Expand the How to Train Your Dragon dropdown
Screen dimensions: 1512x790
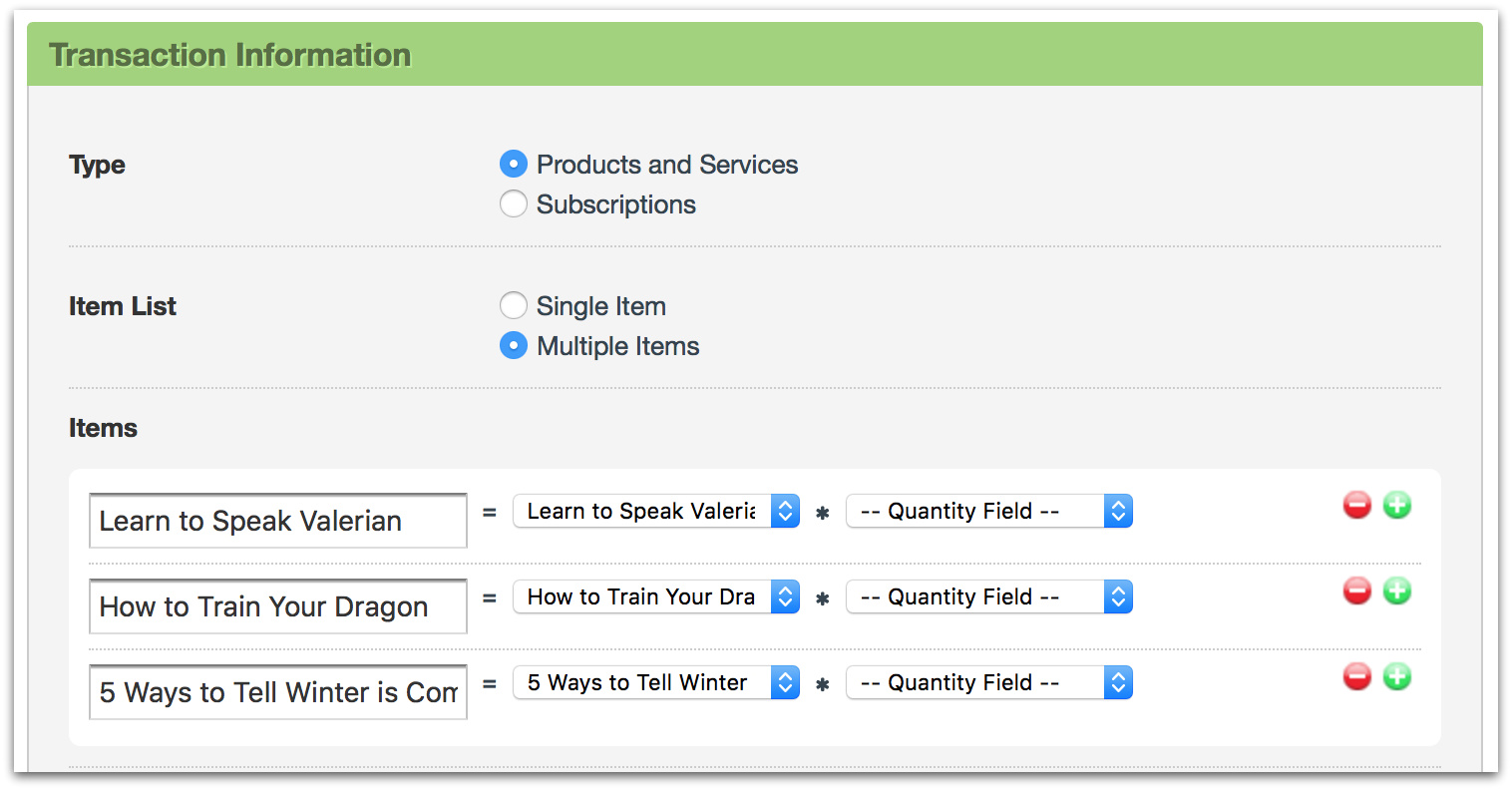pyautogui.click(x=655, y=597)
